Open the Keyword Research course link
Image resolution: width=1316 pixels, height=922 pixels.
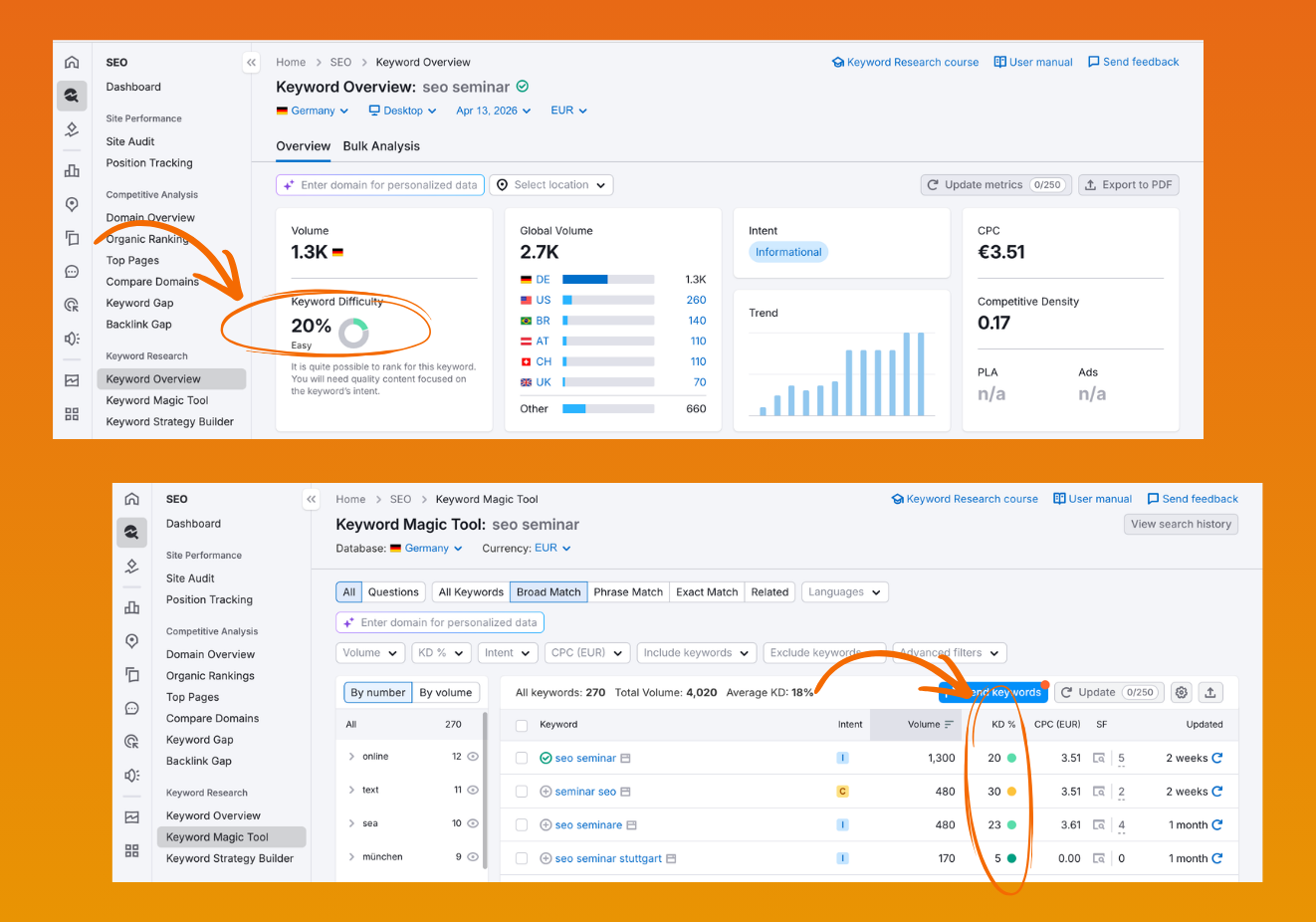click(905, 62)
